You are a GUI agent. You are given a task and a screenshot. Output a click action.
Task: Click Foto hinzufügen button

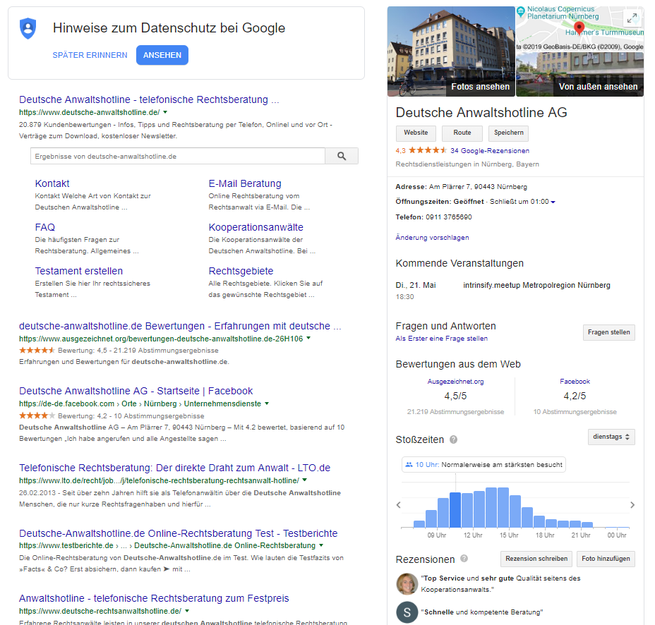click(606, 559)
